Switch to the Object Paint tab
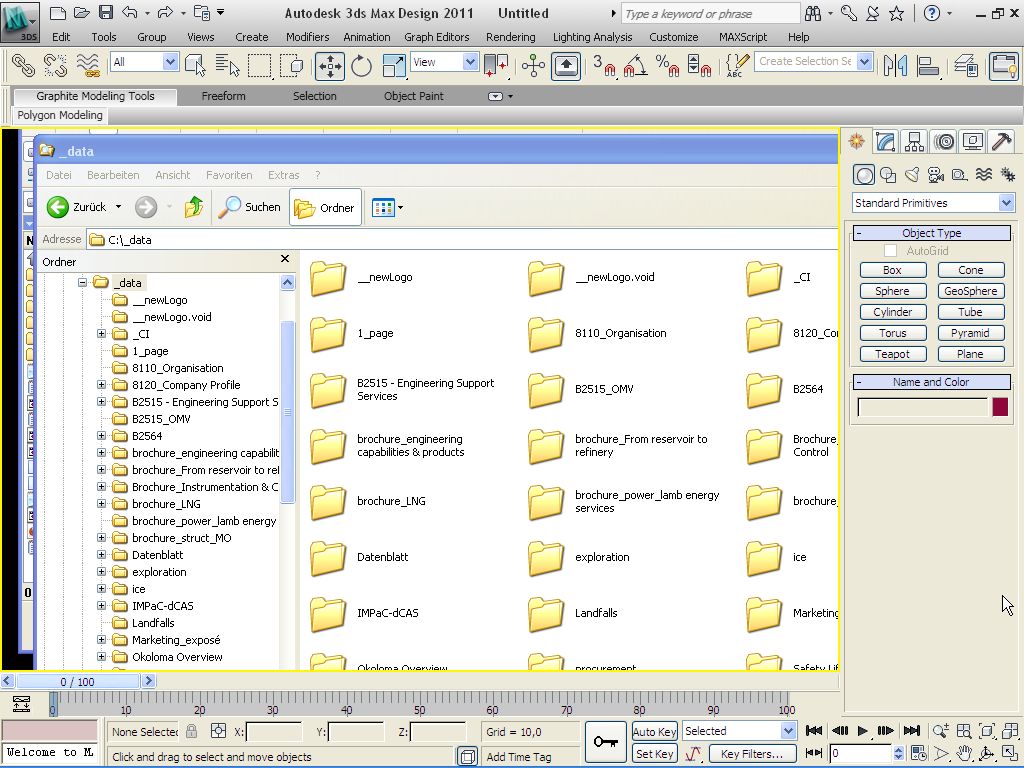This screenshot has height=768, width=1024. pyautogui.click(x=413, y=96)
